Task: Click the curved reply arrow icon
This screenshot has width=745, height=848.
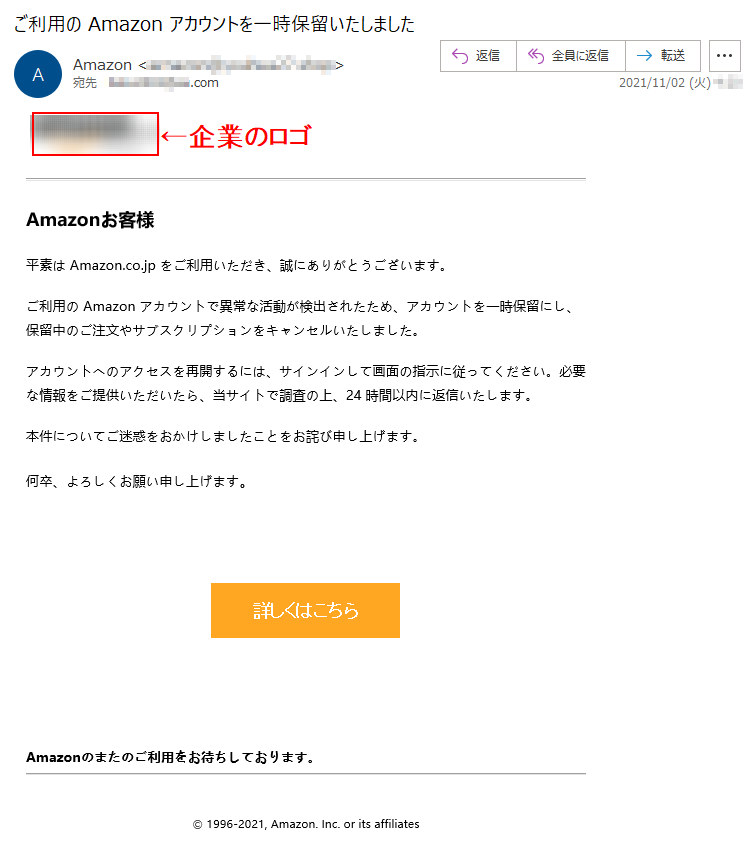Action: pyautogui.click(x=460, y=56)
